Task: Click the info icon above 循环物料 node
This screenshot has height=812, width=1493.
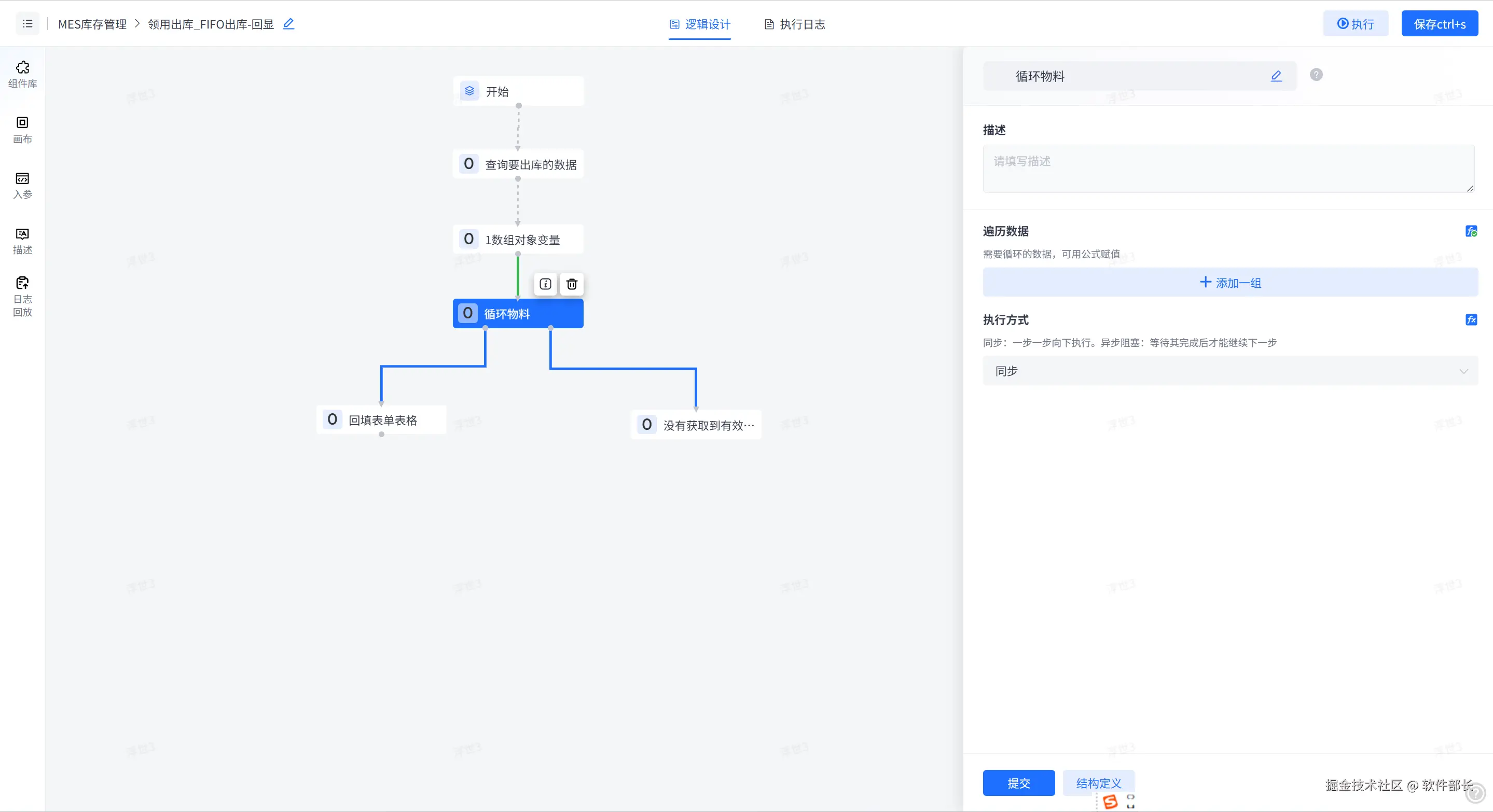Action: 545,284
